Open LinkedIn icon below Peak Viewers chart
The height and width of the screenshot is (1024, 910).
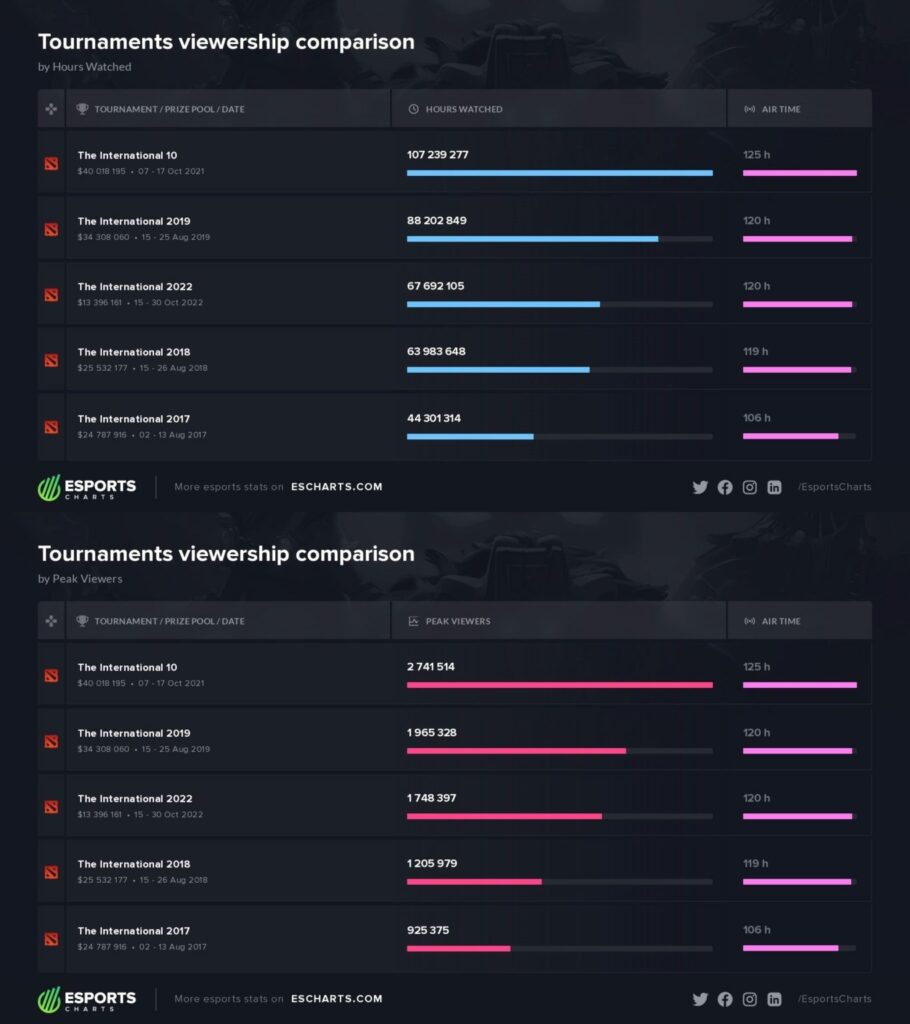pyautogui.click(x=774, y=999)
